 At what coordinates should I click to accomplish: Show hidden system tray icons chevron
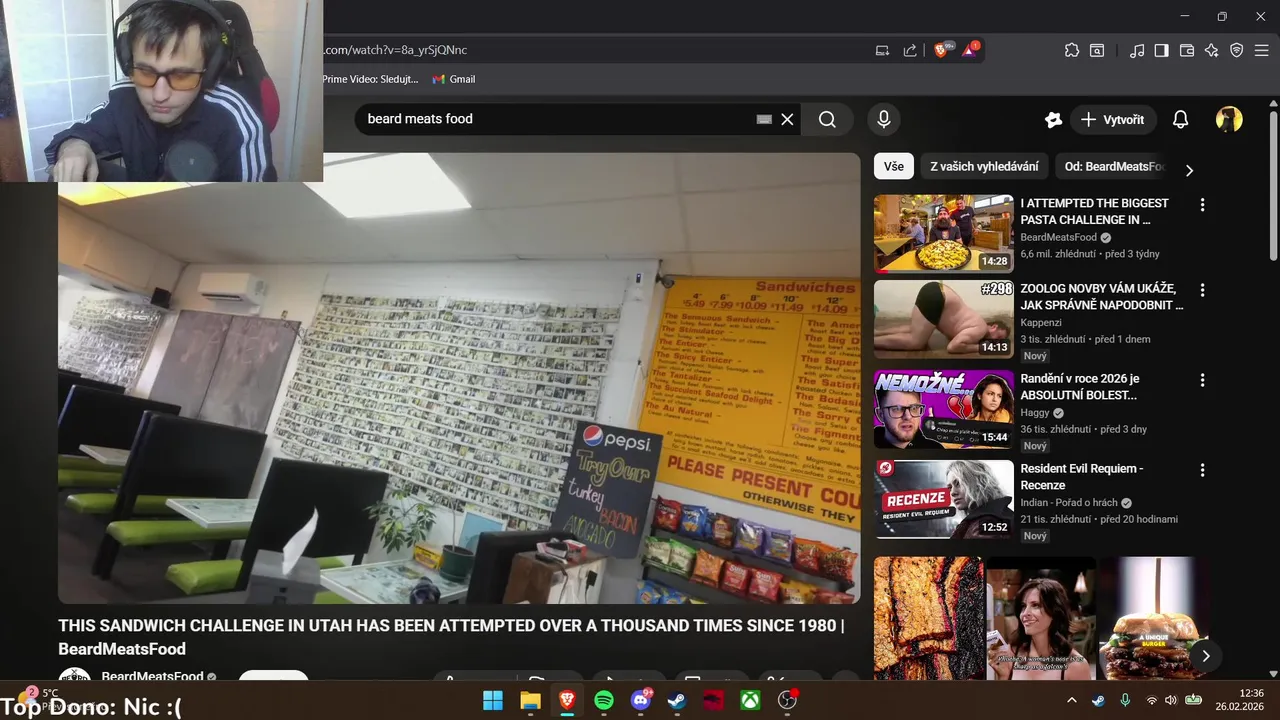(x=1072, y=700)
